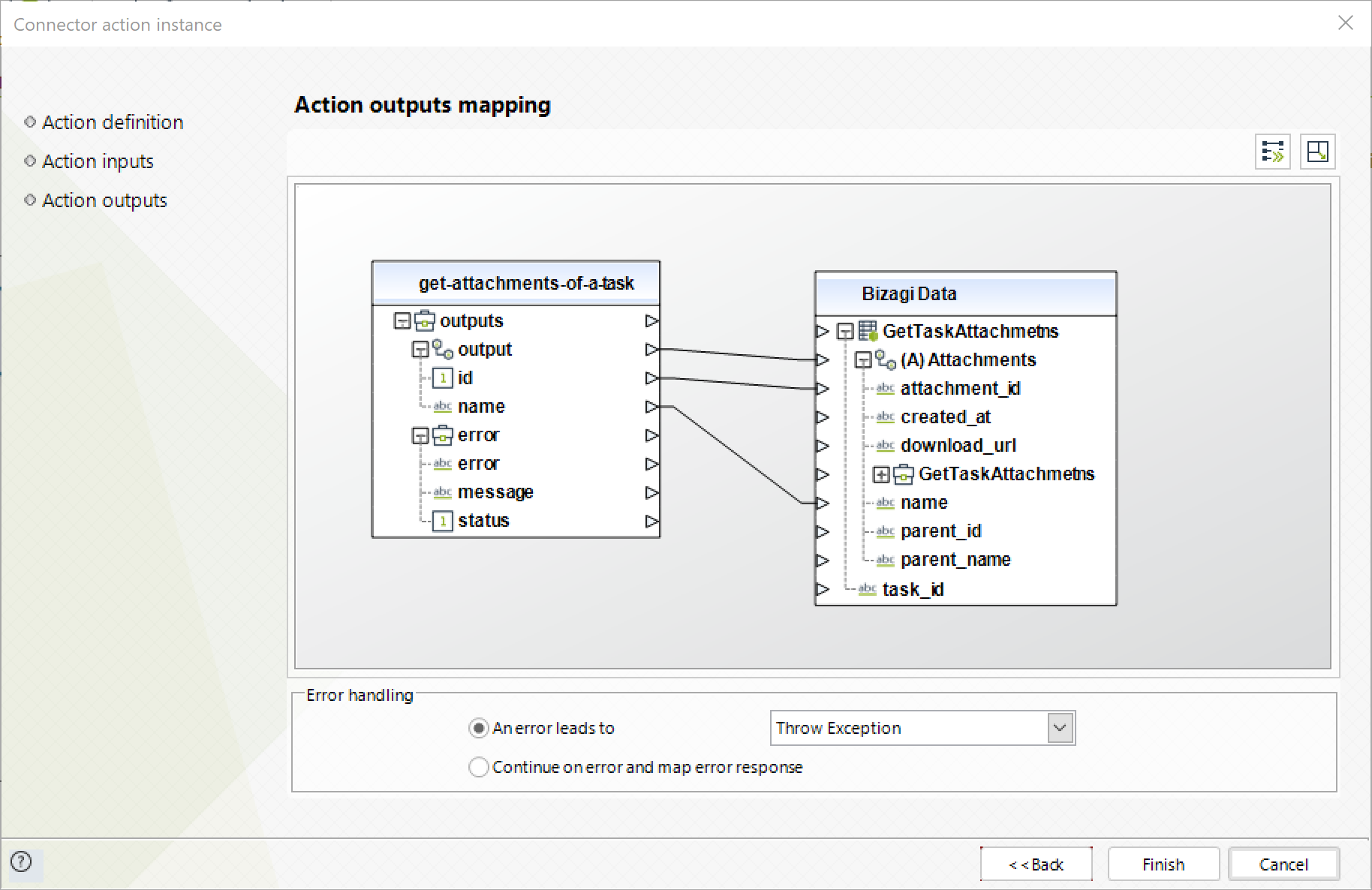The height and width of the screenshot is (890, 1372).
Task: Click the abc icon beside source name
Action: (x=443, y=407)
